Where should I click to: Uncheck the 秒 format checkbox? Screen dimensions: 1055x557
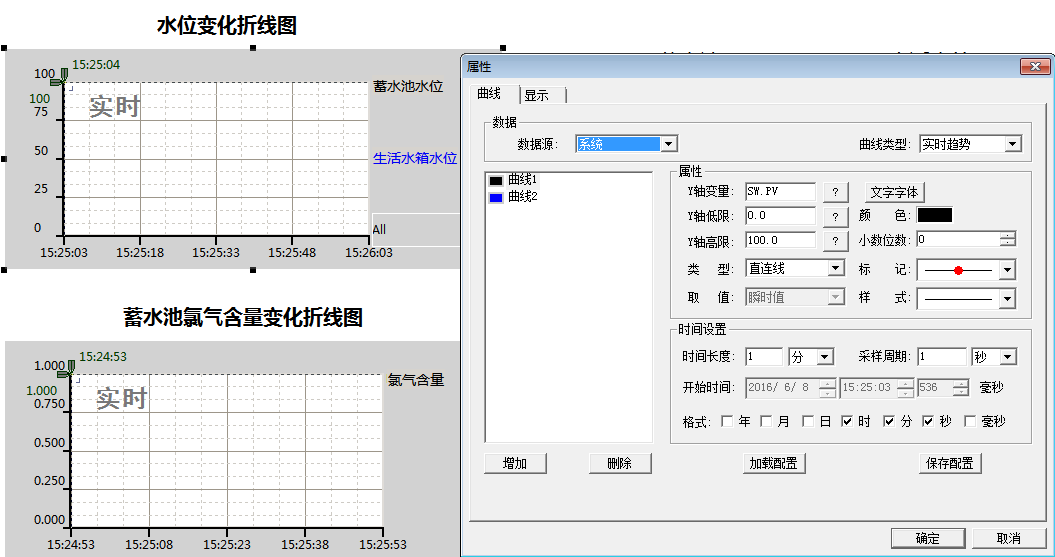pyautogui.click(x=928, y=422)
